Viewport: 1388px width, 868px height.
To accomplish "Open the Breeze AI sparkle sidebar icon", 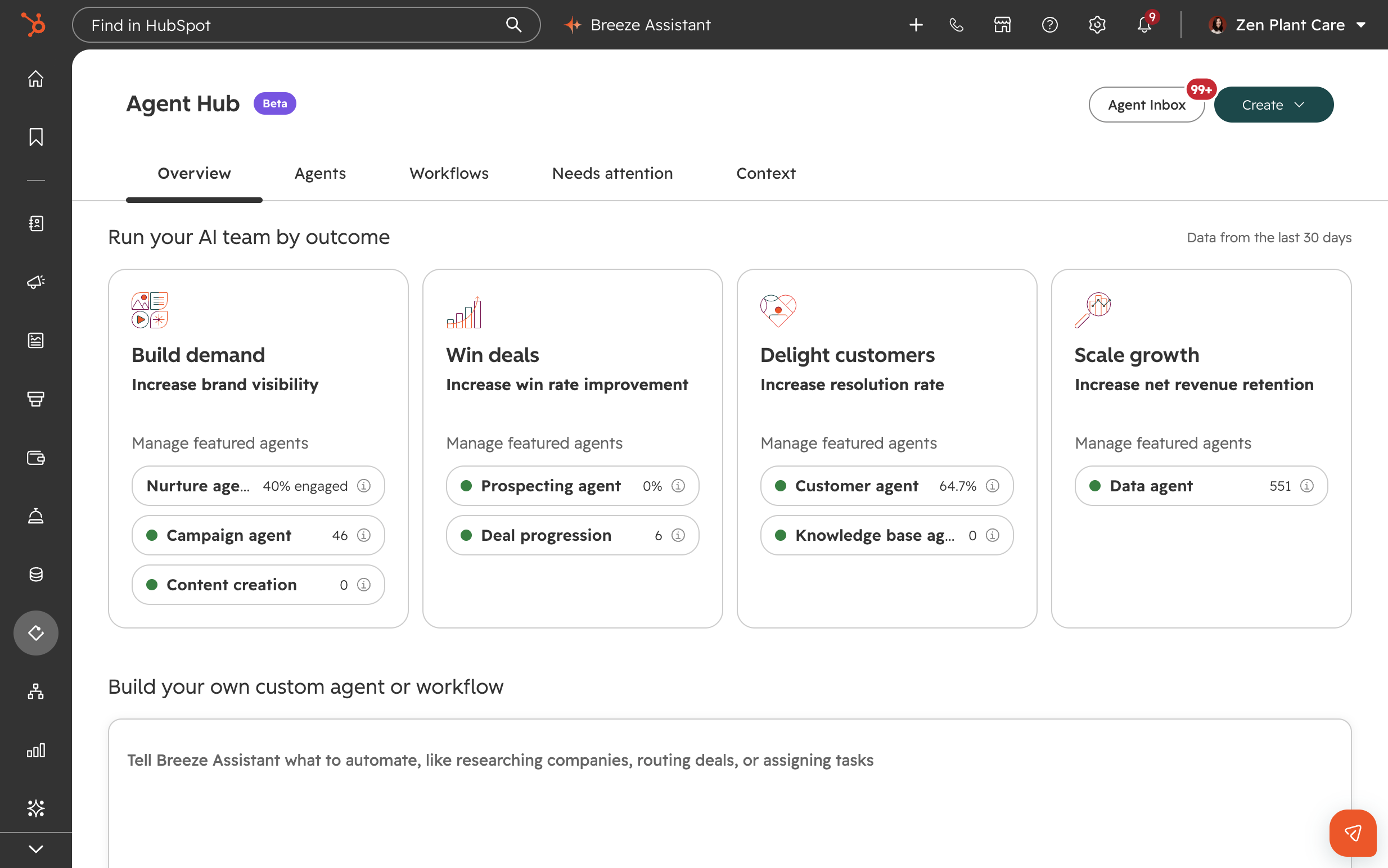I will 35,808.
